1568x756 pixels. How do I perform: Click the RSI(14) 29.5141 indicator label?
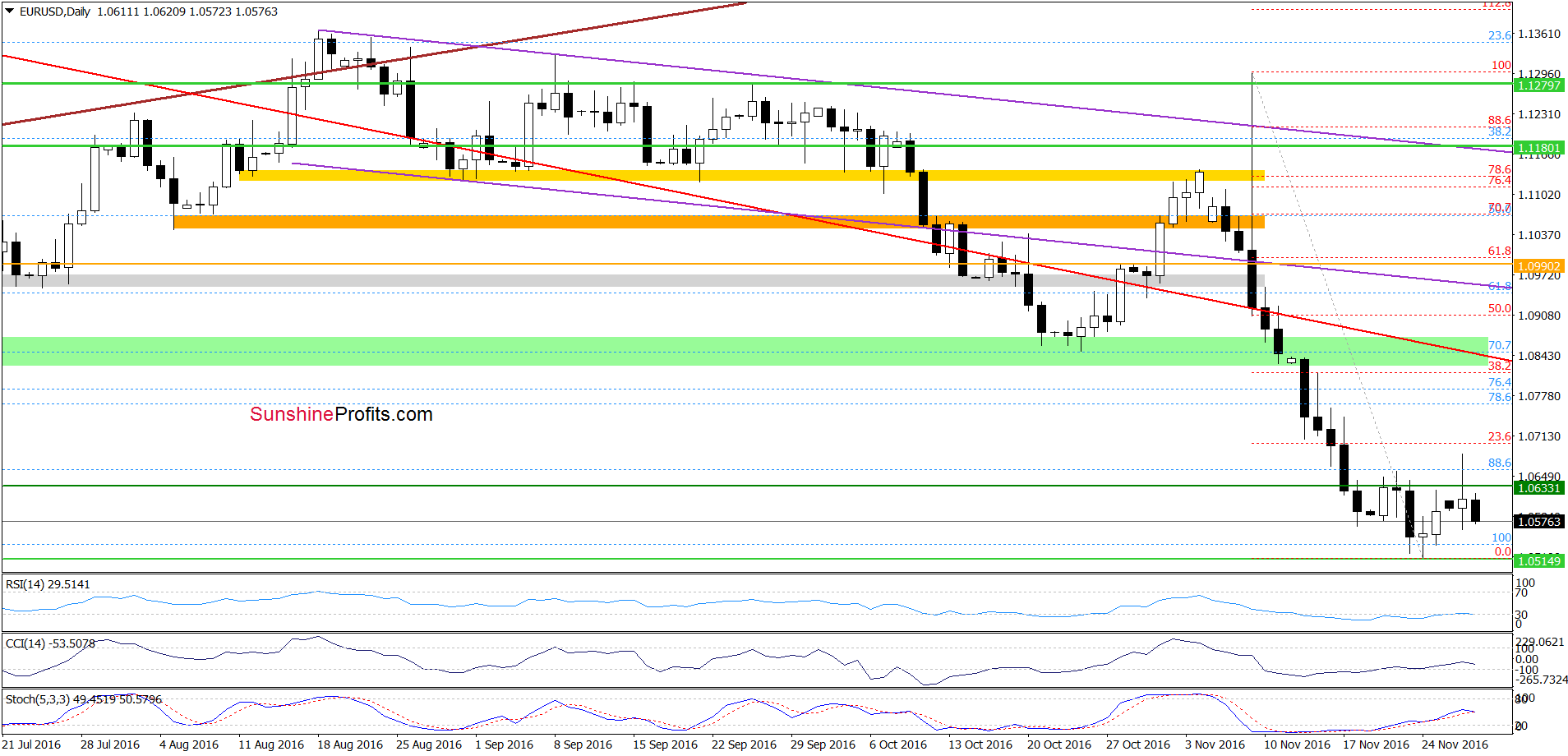(48, 584)
